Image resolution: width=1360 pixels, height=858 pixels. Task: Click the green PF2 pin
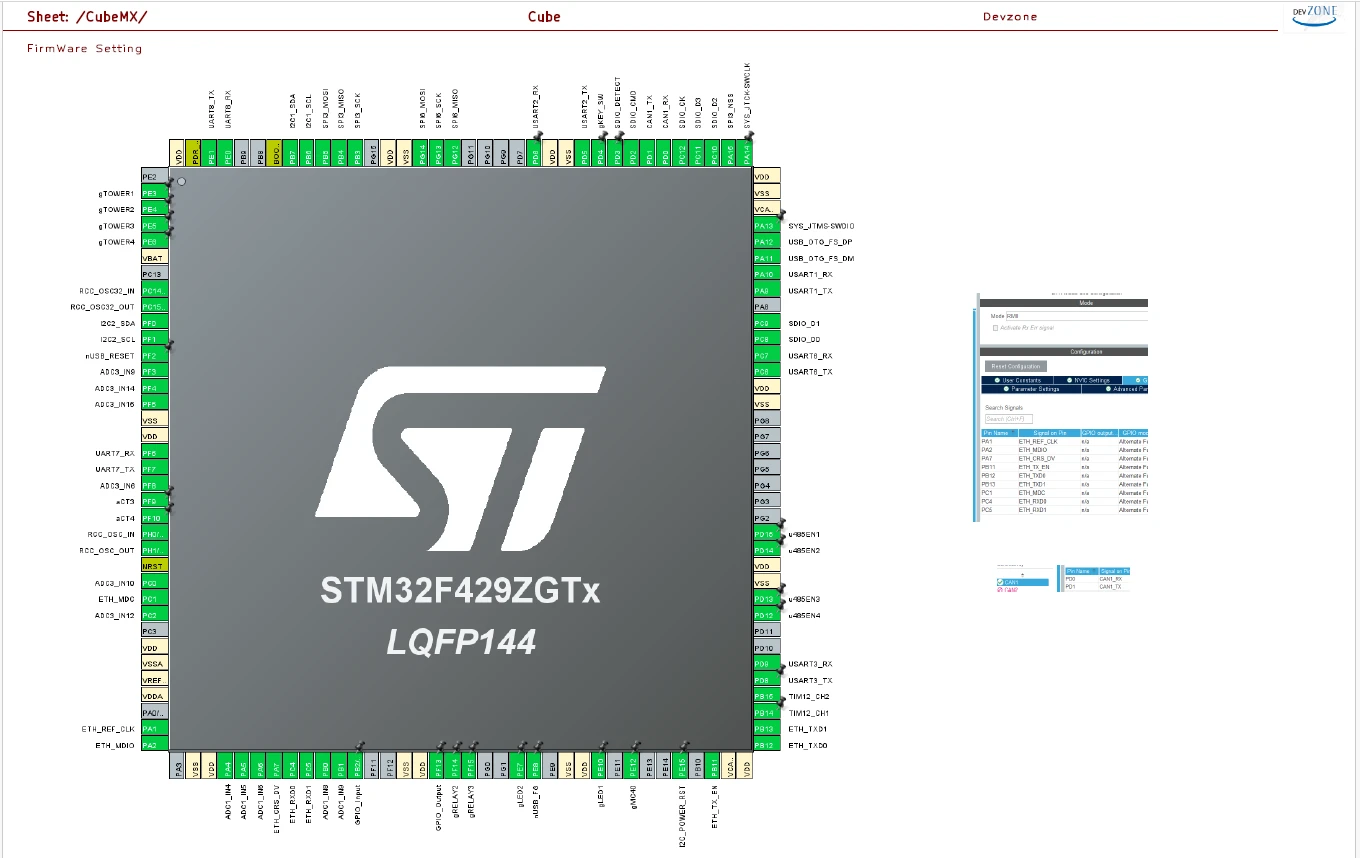[155, 355]
